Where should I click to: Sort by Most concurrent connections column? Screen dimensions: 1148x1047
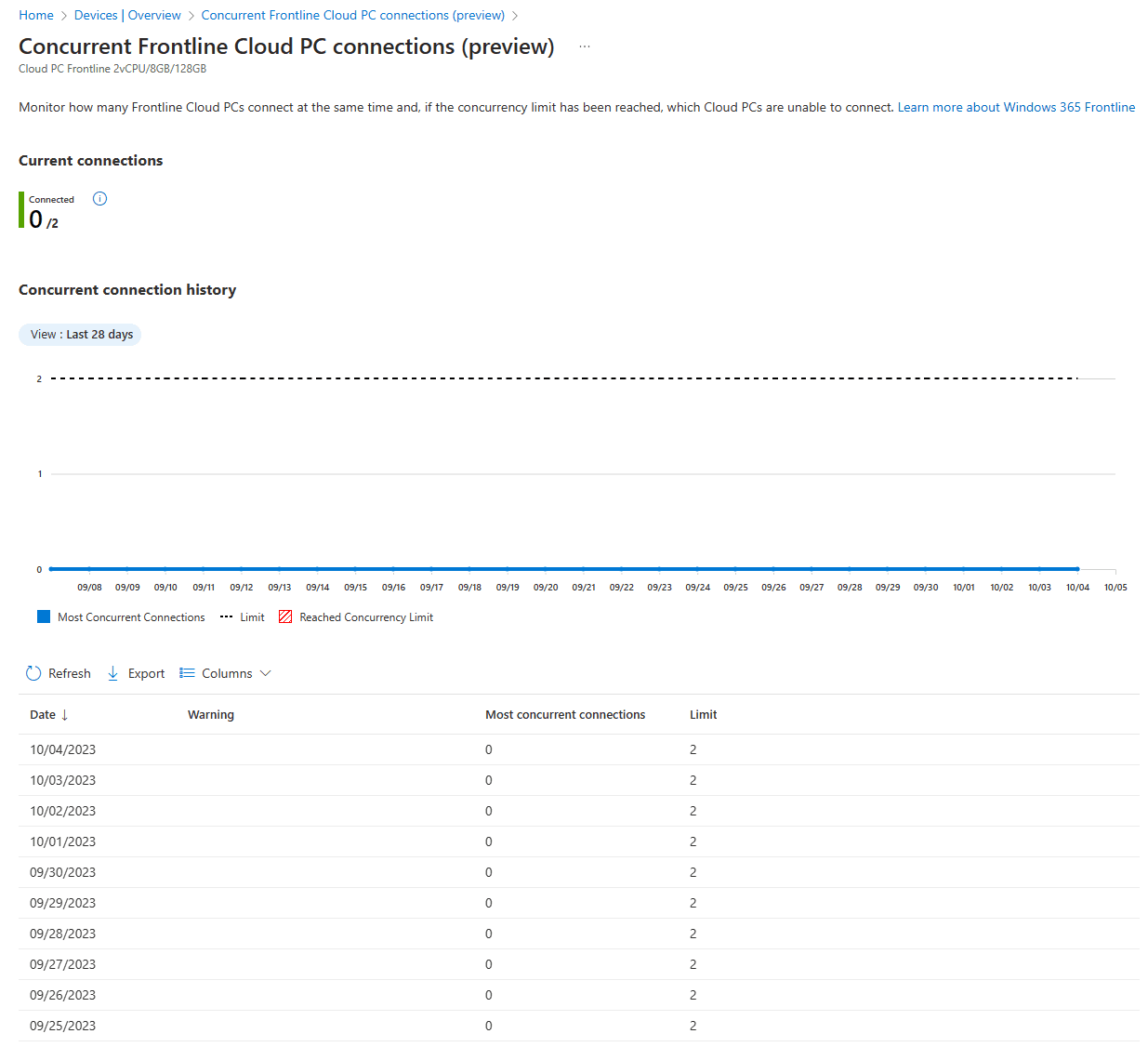564,715
